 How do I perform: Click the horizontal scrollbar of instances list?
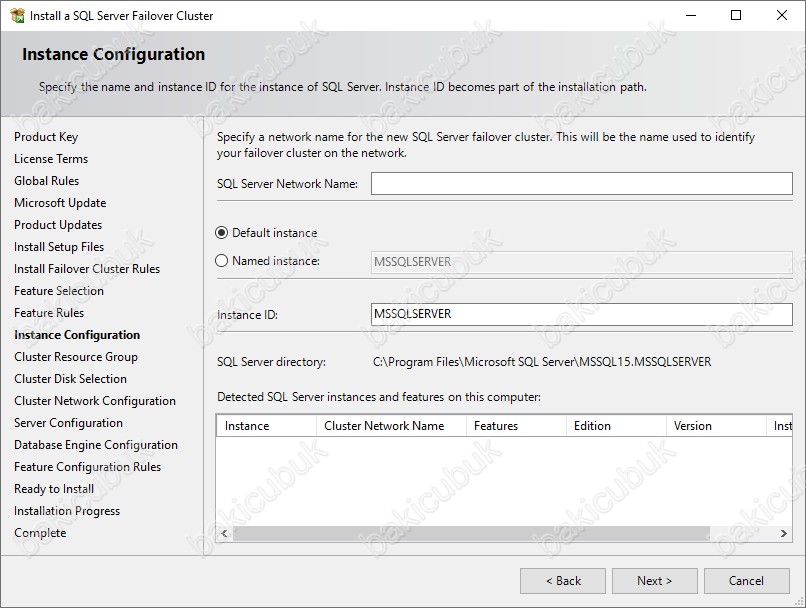pos(471,533)
